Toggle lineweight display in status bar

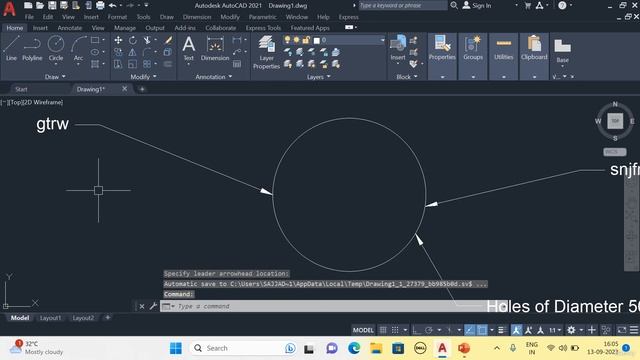point(502,330)
